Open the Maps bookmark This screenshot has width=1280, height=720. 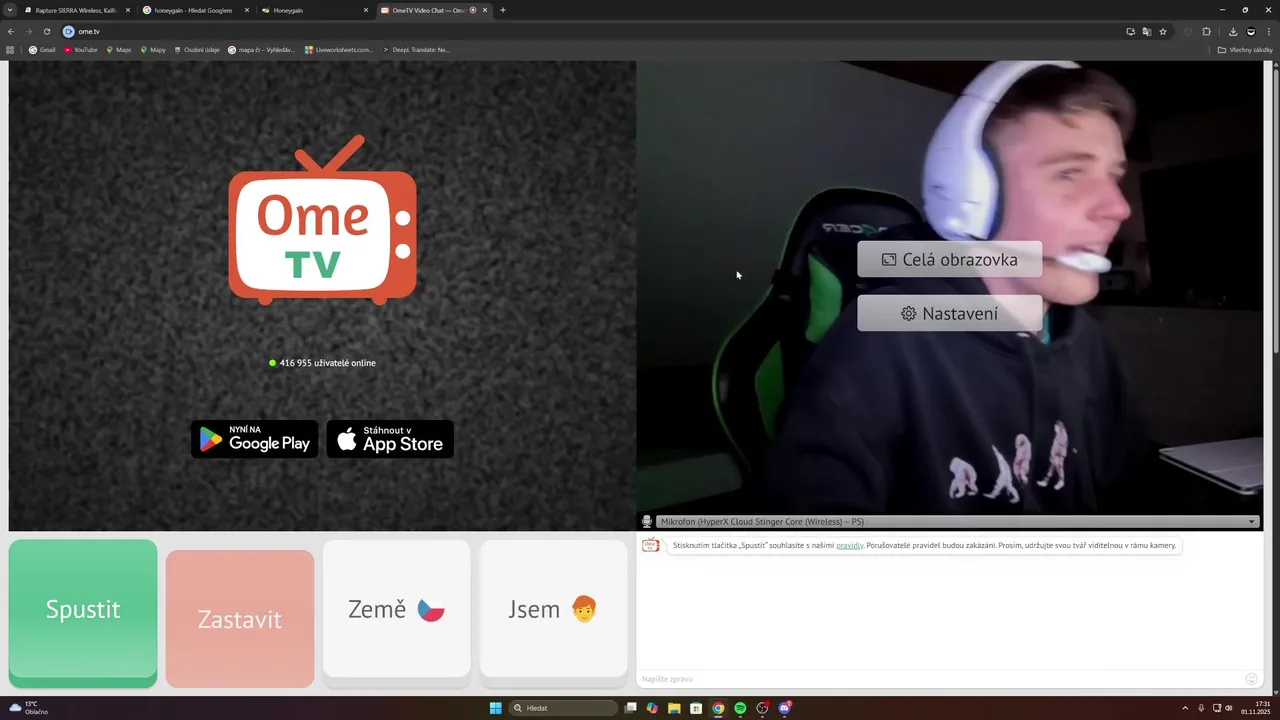click(118, 49)
